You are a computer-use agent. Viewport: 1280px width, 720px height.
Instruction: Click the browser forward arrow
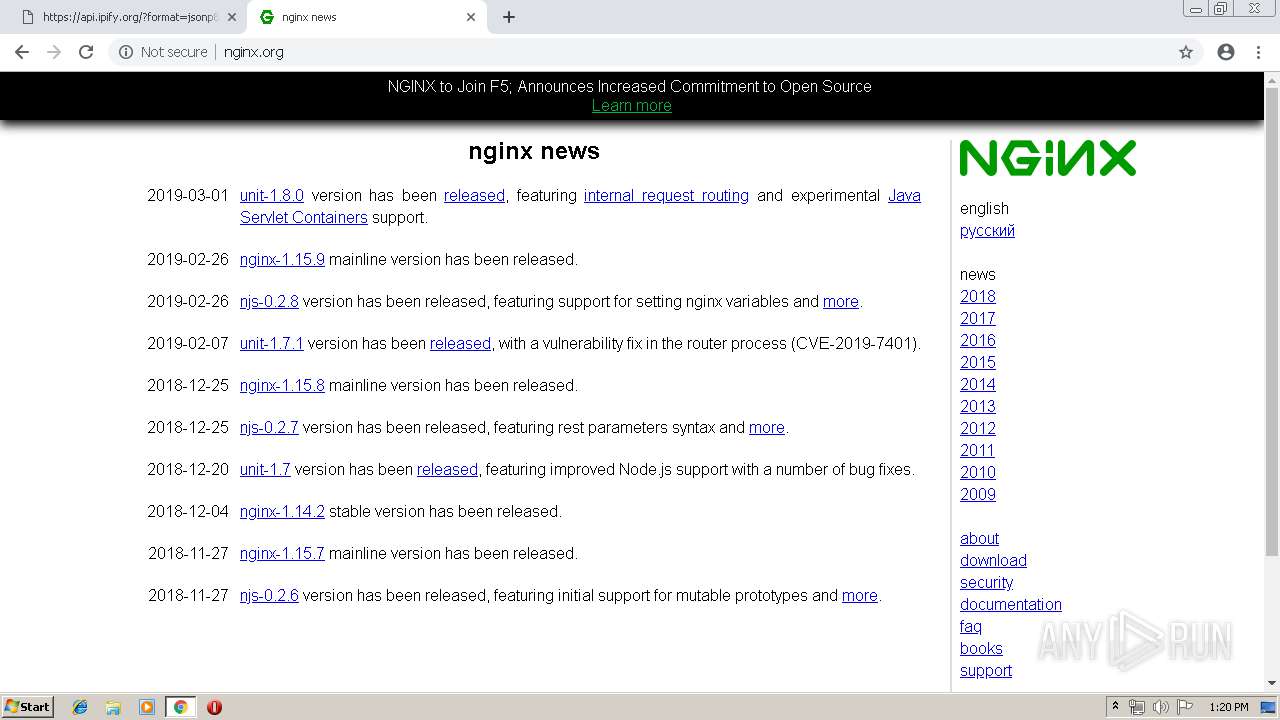click(x=54, y=52)
